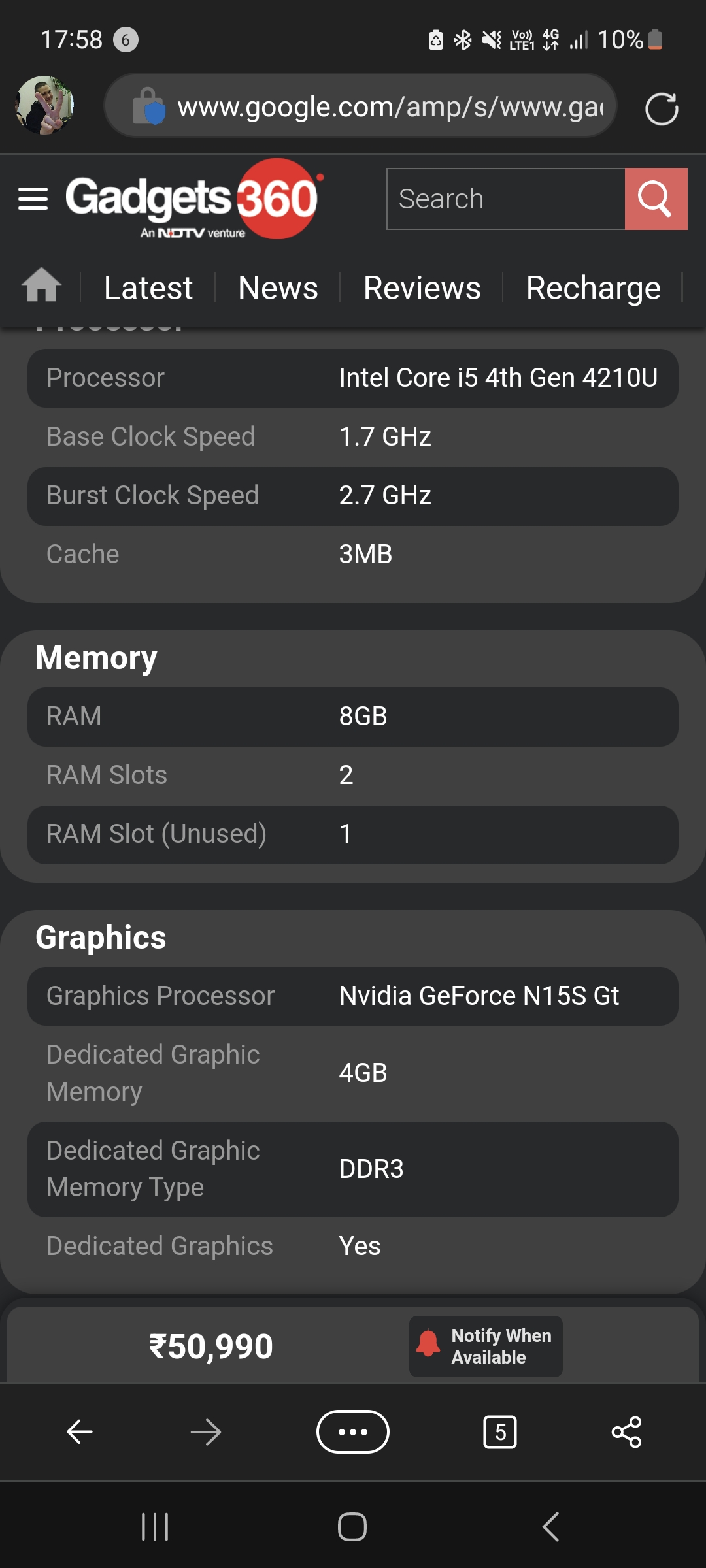Screen dimensions: 706x1568
Task: Open the News tab
Action: pos(278,288)
